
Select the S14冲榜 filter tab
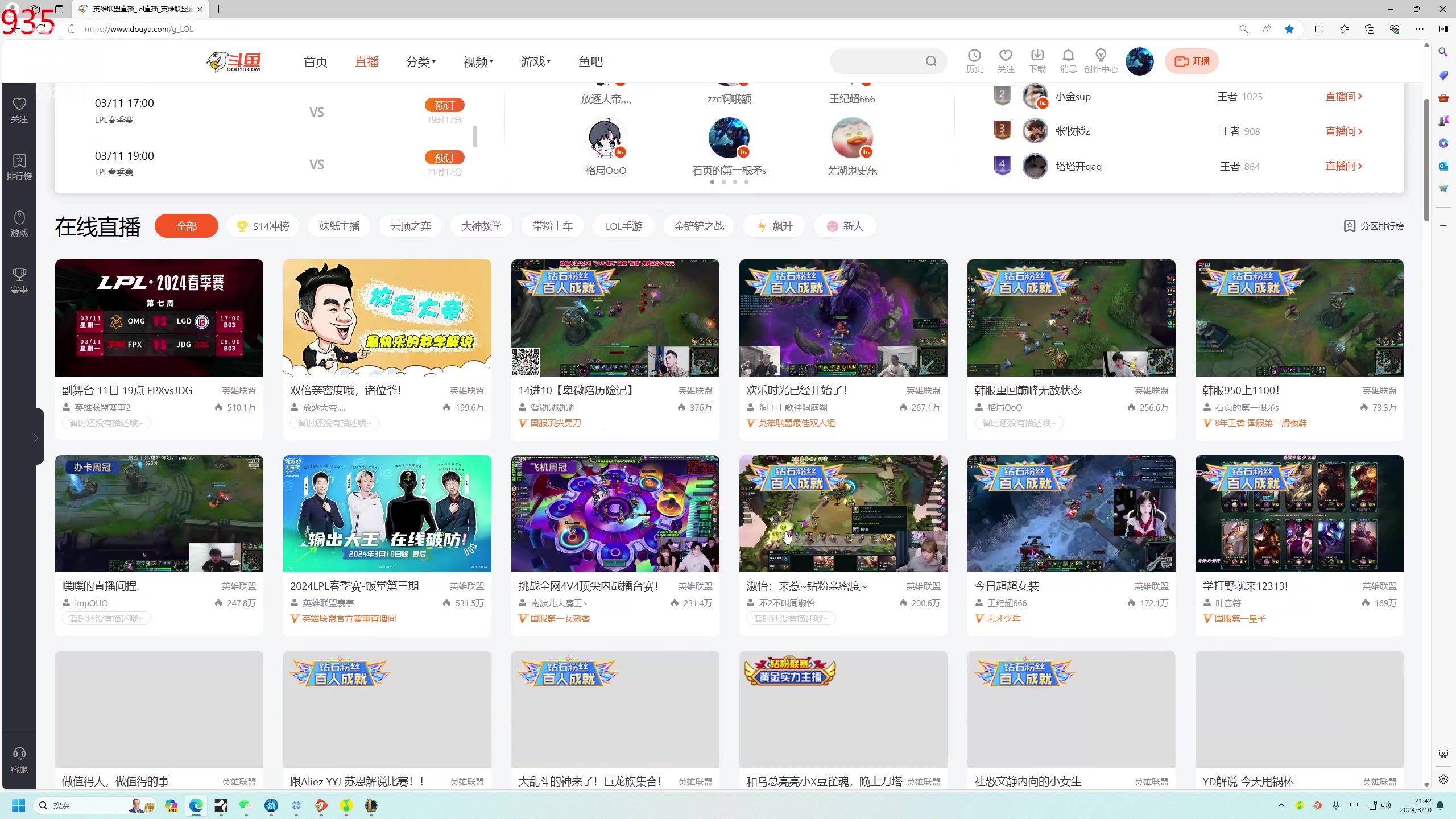coord(263,226)
